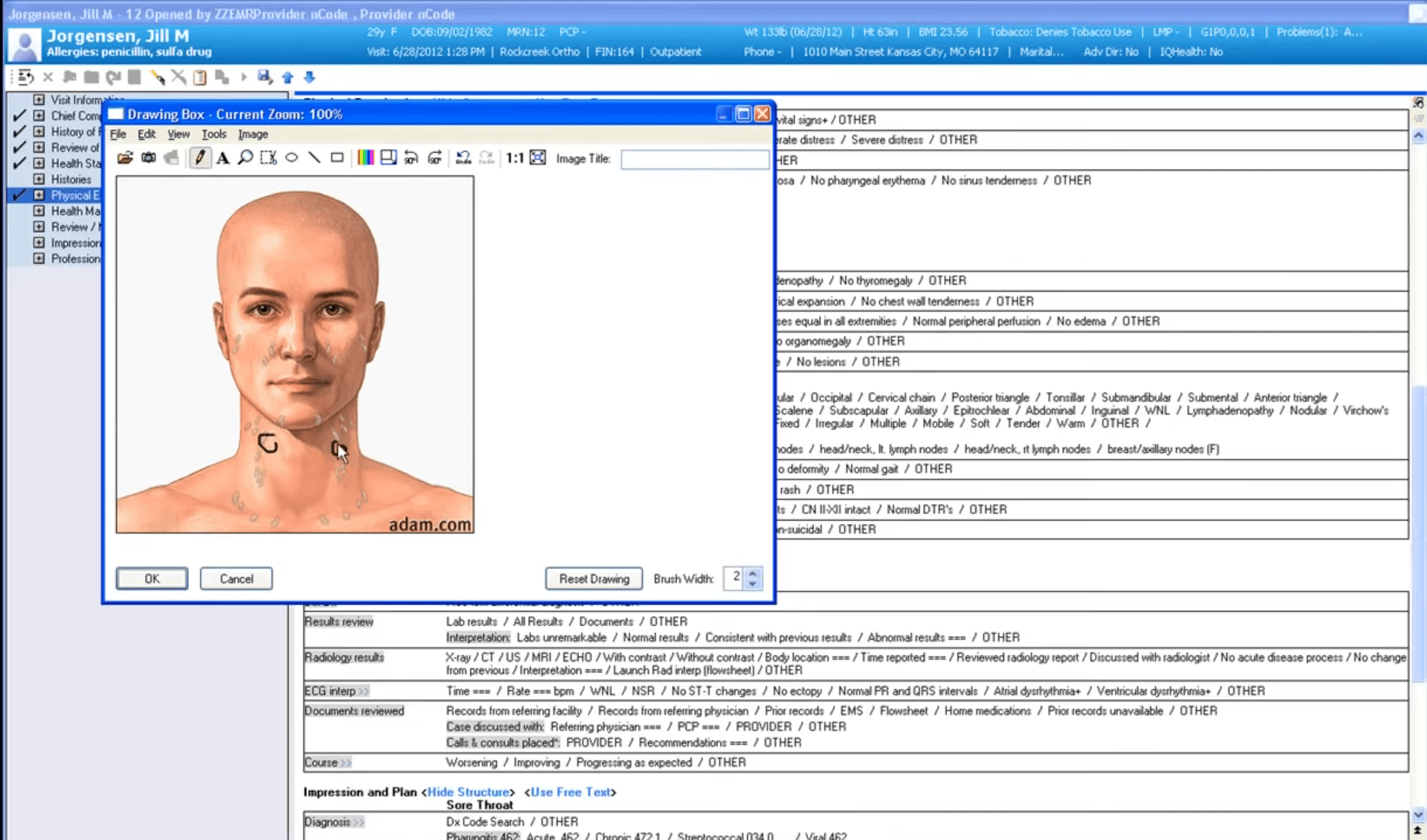Click the undo icon in drawing toolbar
Screen dimensions: 1427x840
pyautogui.click(x=463, y=158)
